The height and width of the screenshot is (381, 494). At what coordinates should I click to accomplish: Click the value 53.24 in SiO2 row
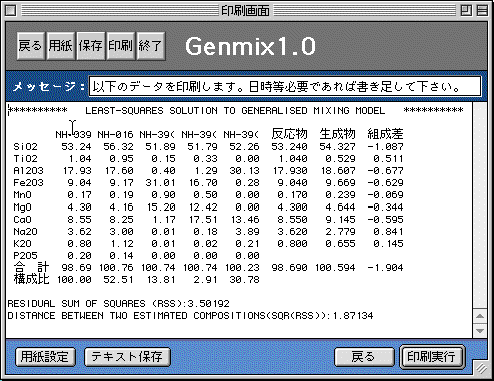76,147
